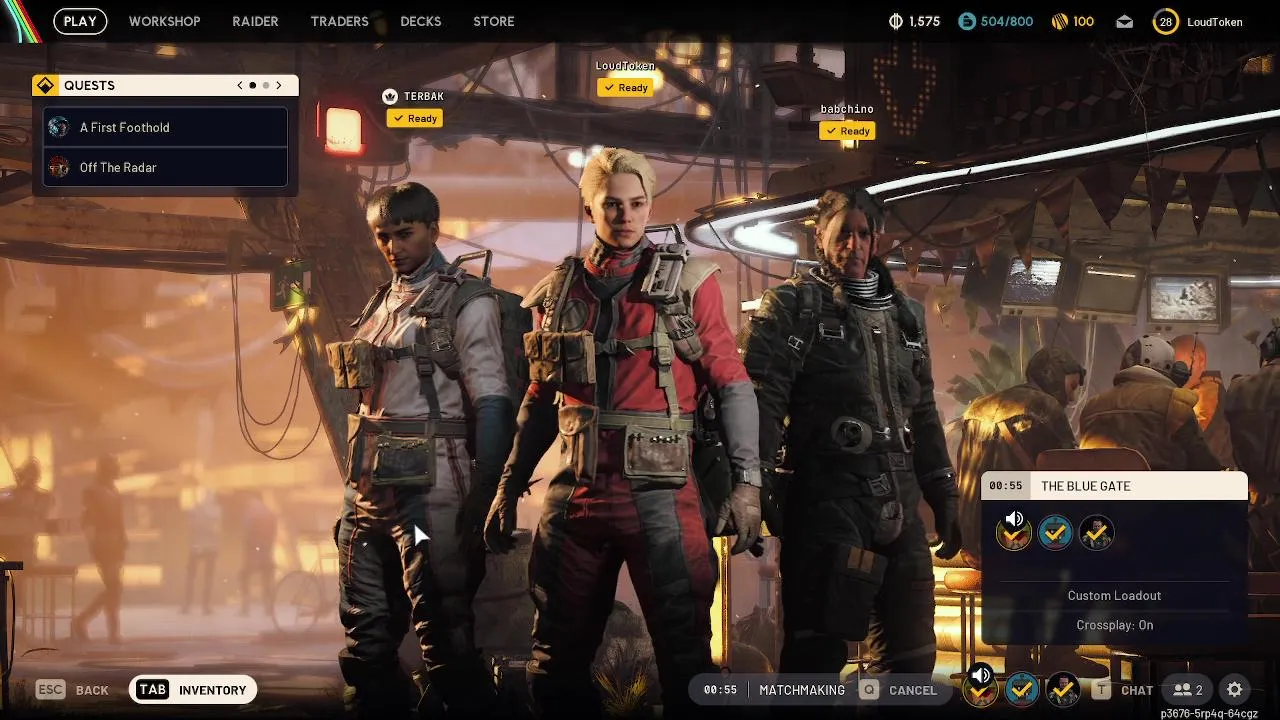Image resolution: width=1280 pixels, height=720 pixels.
Task: Click the TERBAK player name tag
Action: click(424, 96)
